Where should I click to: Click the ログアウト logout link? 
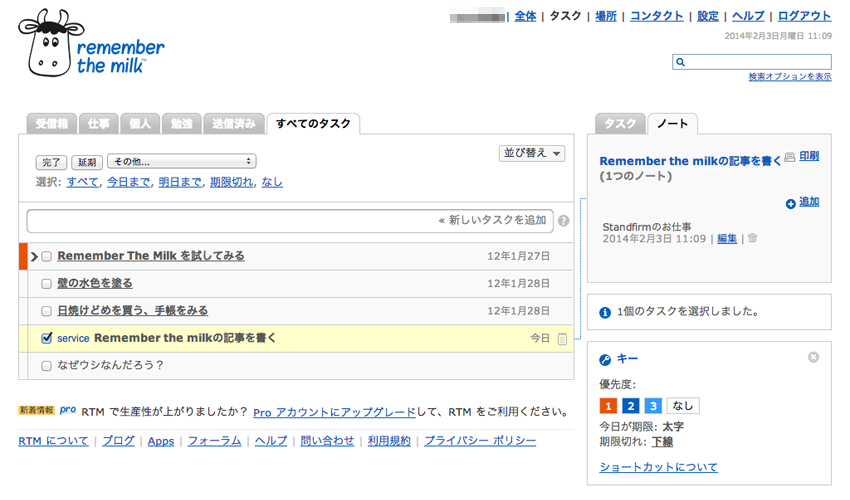(804, 16)
